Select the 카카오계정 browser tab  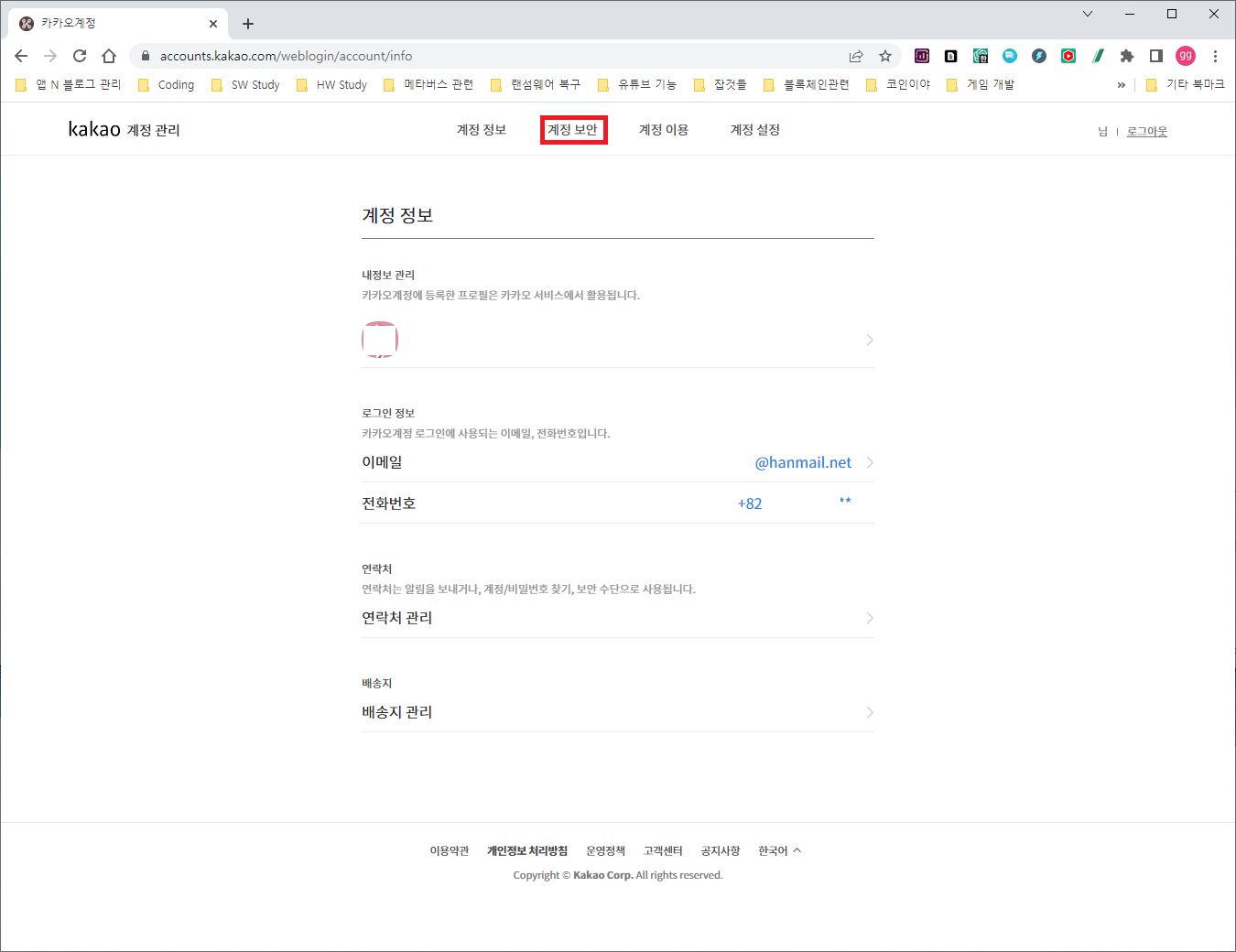[117, 24]
